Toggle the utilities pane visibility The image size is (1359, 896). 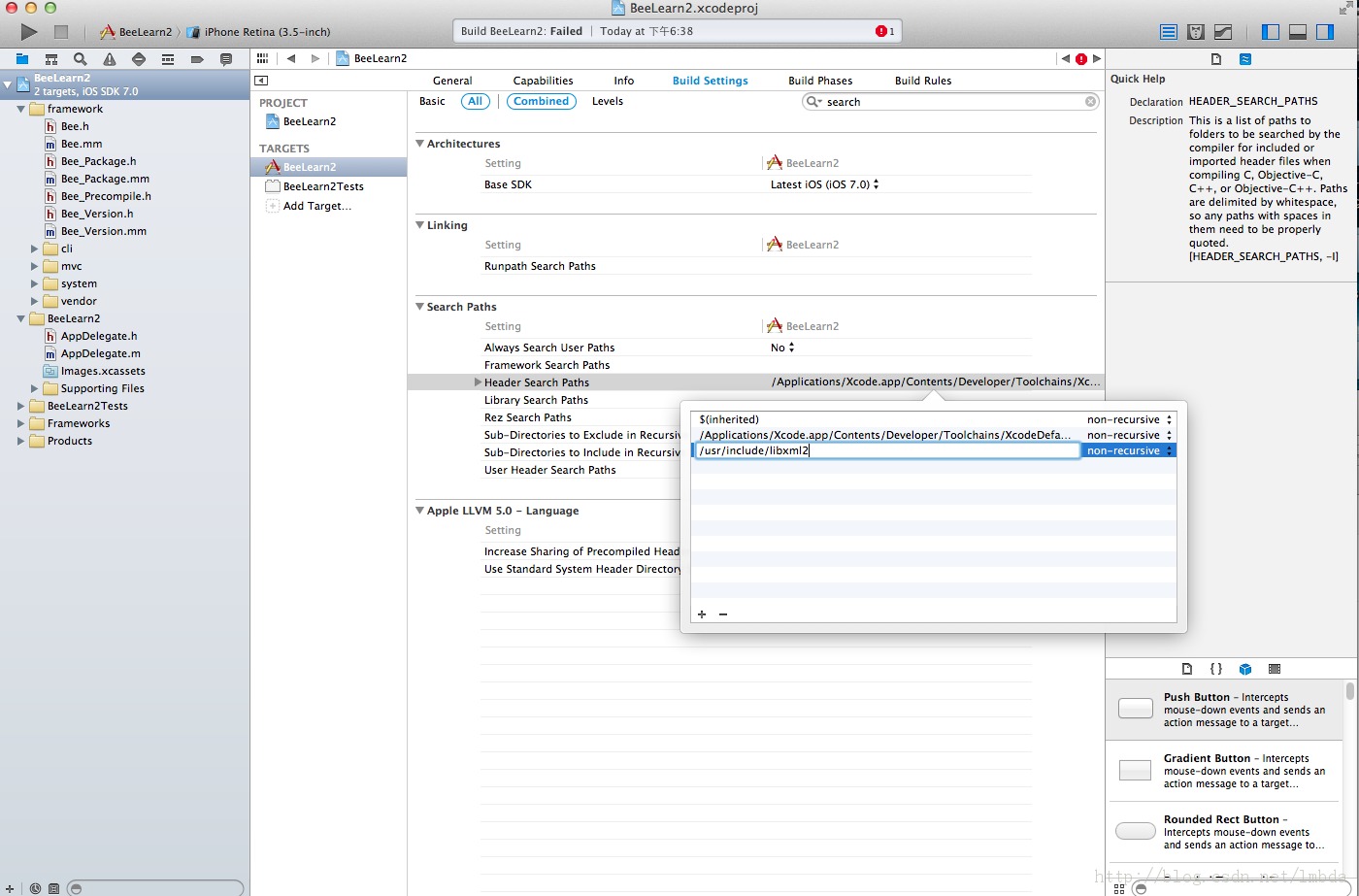coord(1325,32)
